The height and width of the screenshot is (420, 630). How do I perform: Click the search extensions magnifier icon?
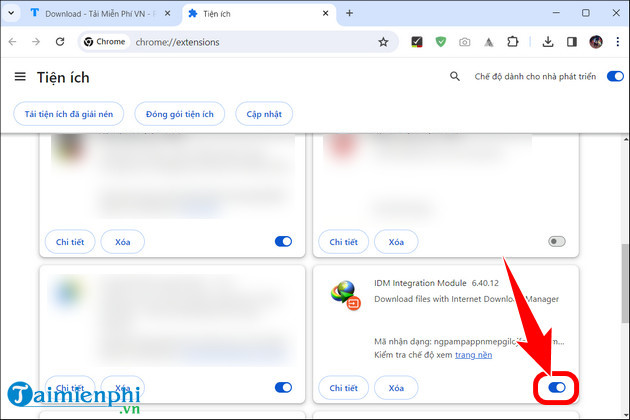pos(455,77)
